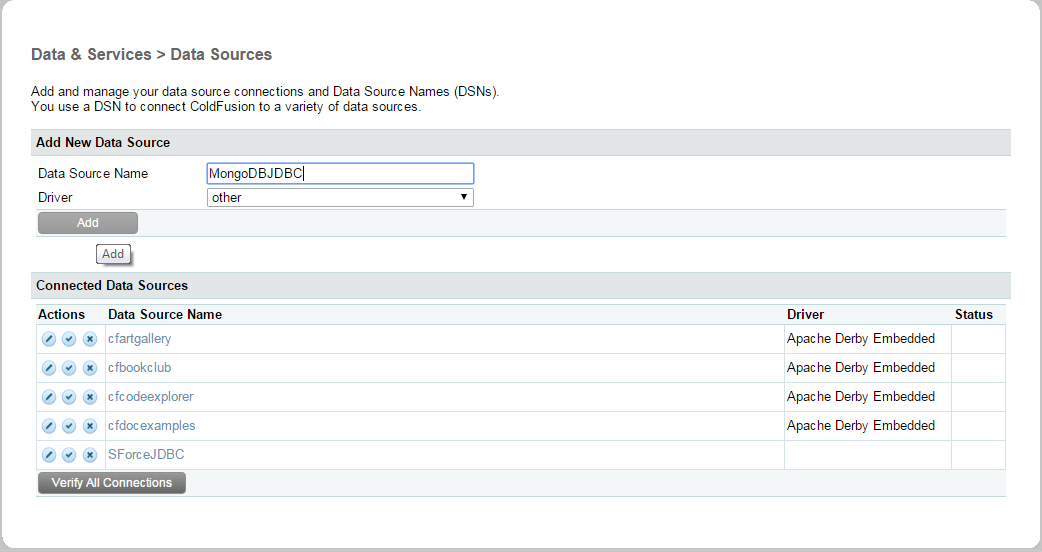
Task: Delete the SForceJDBC data source
Action: [x=89, y=456]
